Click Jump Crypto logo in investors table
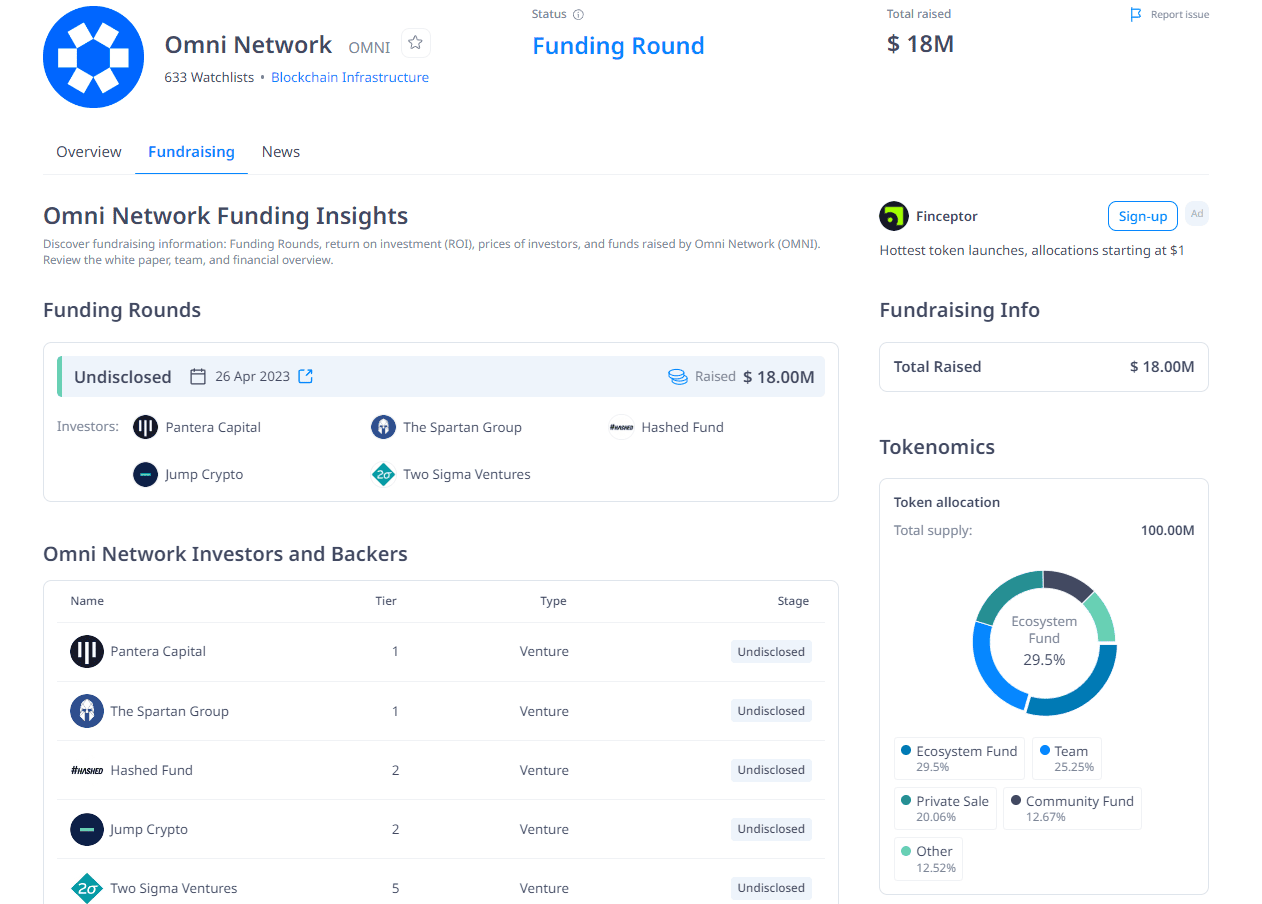This screenshot has height=904, width=1262. tap(87, 829)
